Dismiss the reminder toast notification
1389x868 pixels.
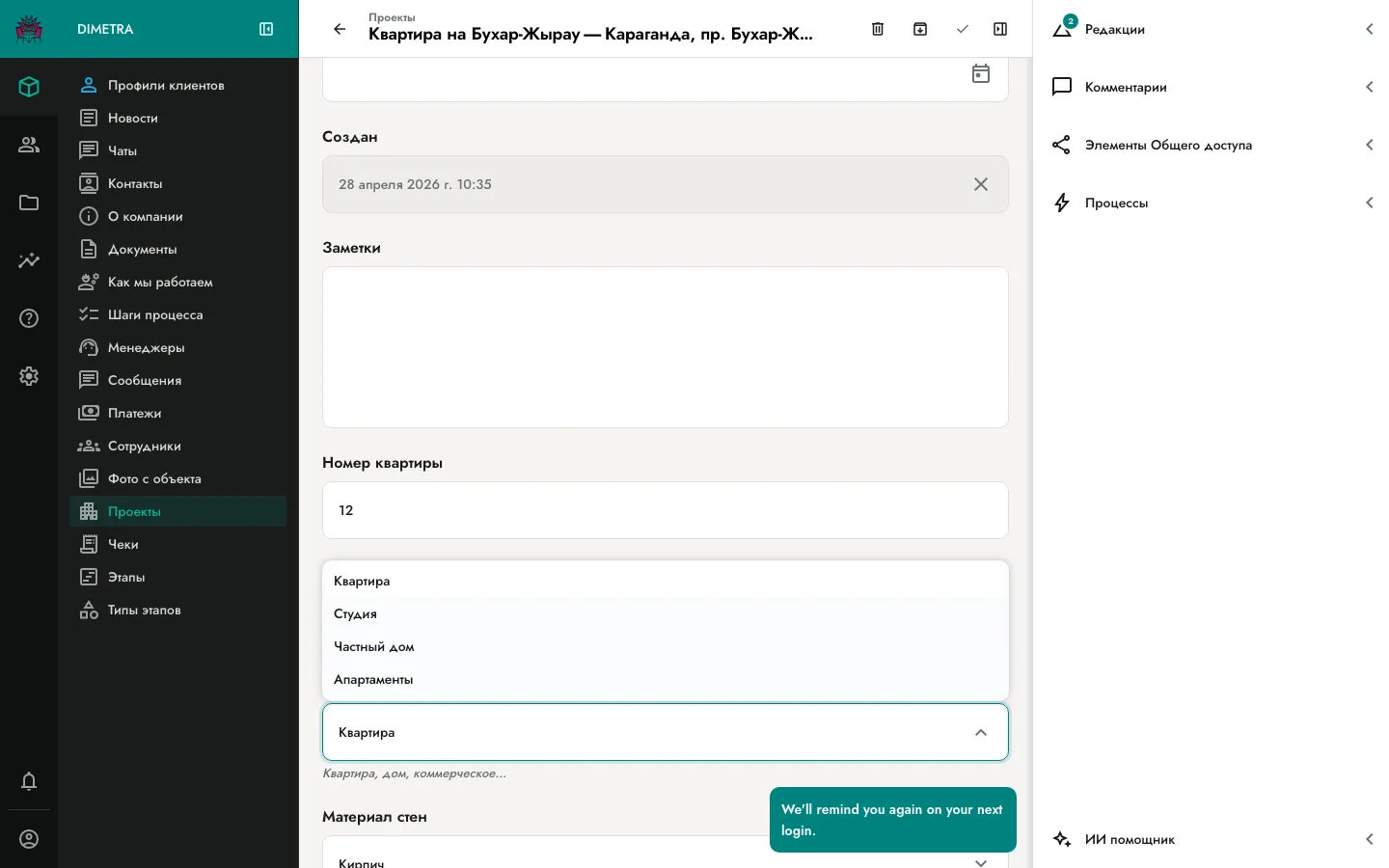tap(893, 820)
